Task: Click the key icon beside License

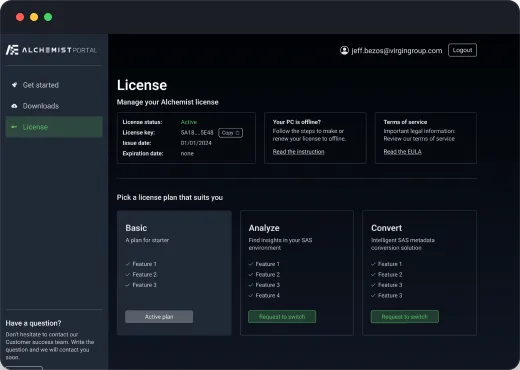Action: (14, 127)
